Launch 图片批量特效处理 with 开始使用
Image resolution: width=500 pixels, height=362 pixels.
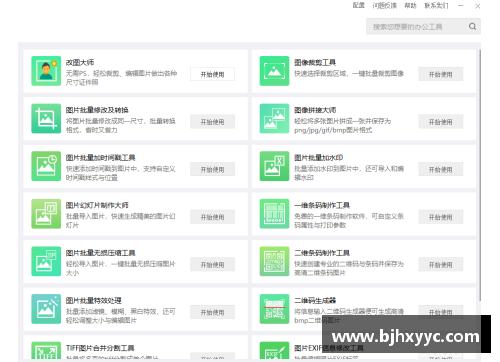(212, 312)
